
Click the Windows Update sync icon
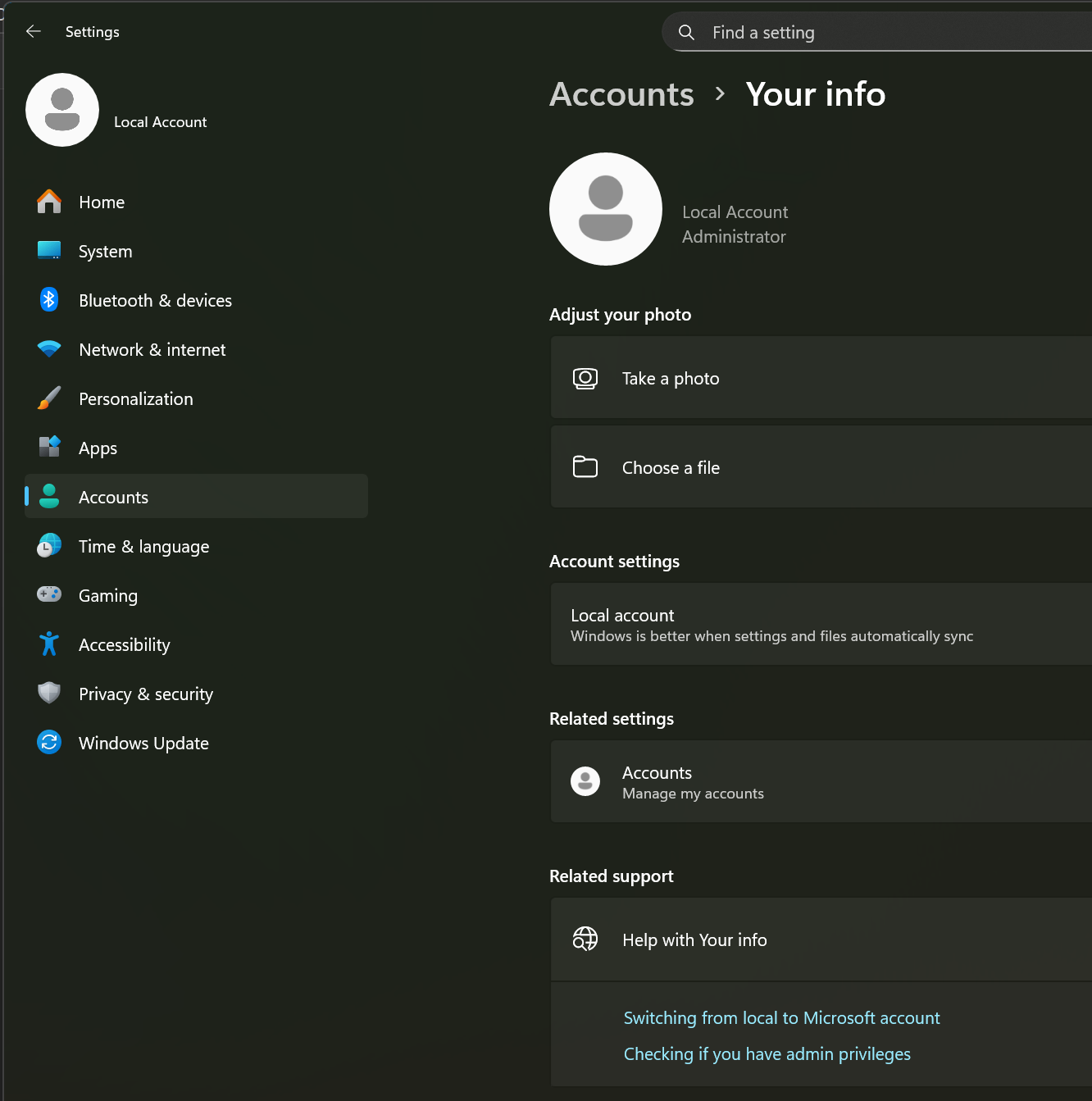49,743
